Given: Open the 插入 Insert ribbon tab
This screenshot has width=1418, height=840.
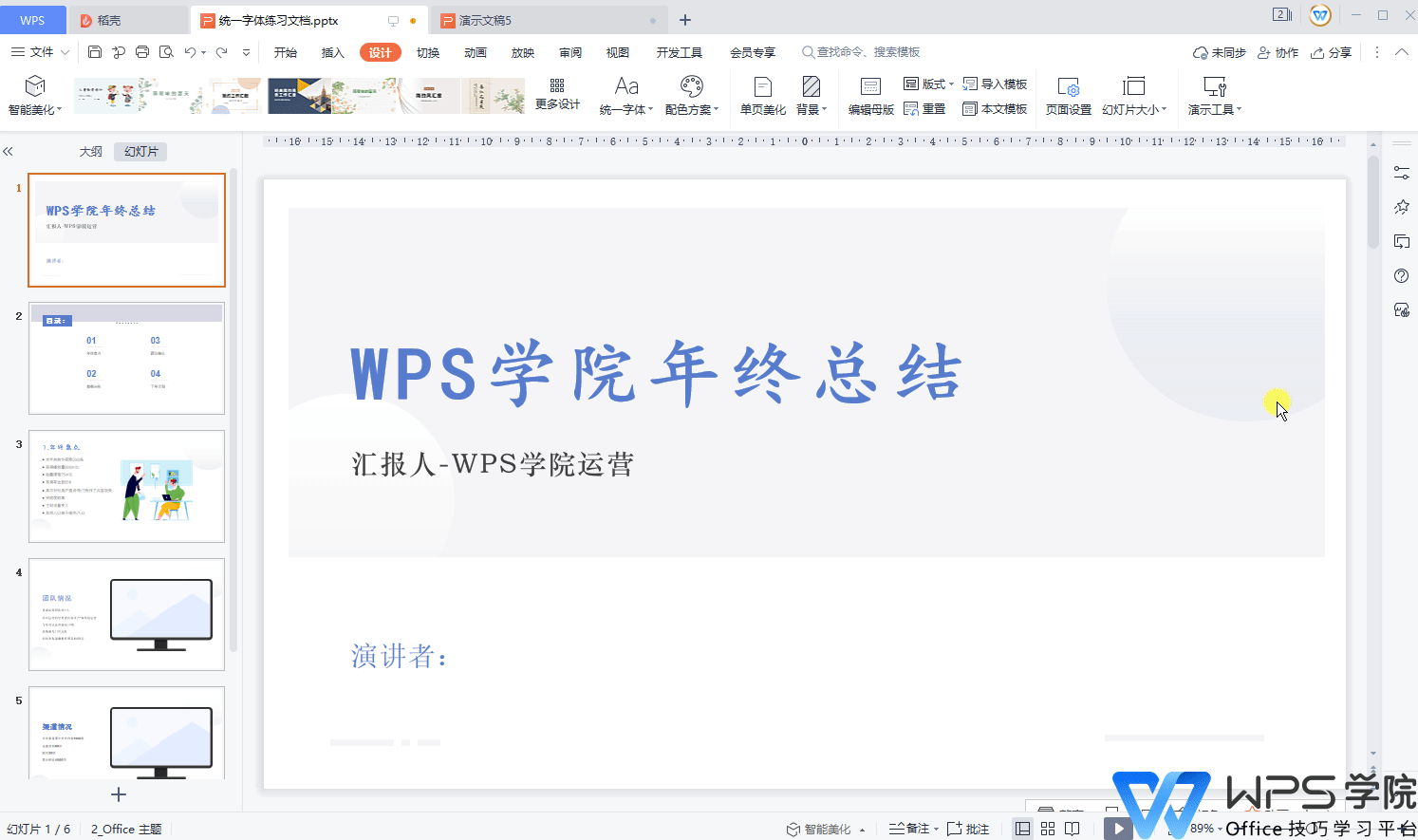Looking at the screenshot, I should [333, 53].
